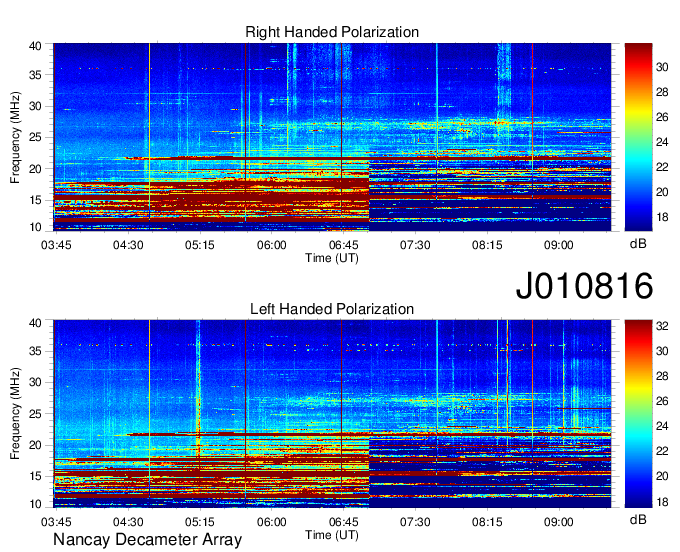Click "Time (UT)" label under Right Handed plot

point(332,258)
